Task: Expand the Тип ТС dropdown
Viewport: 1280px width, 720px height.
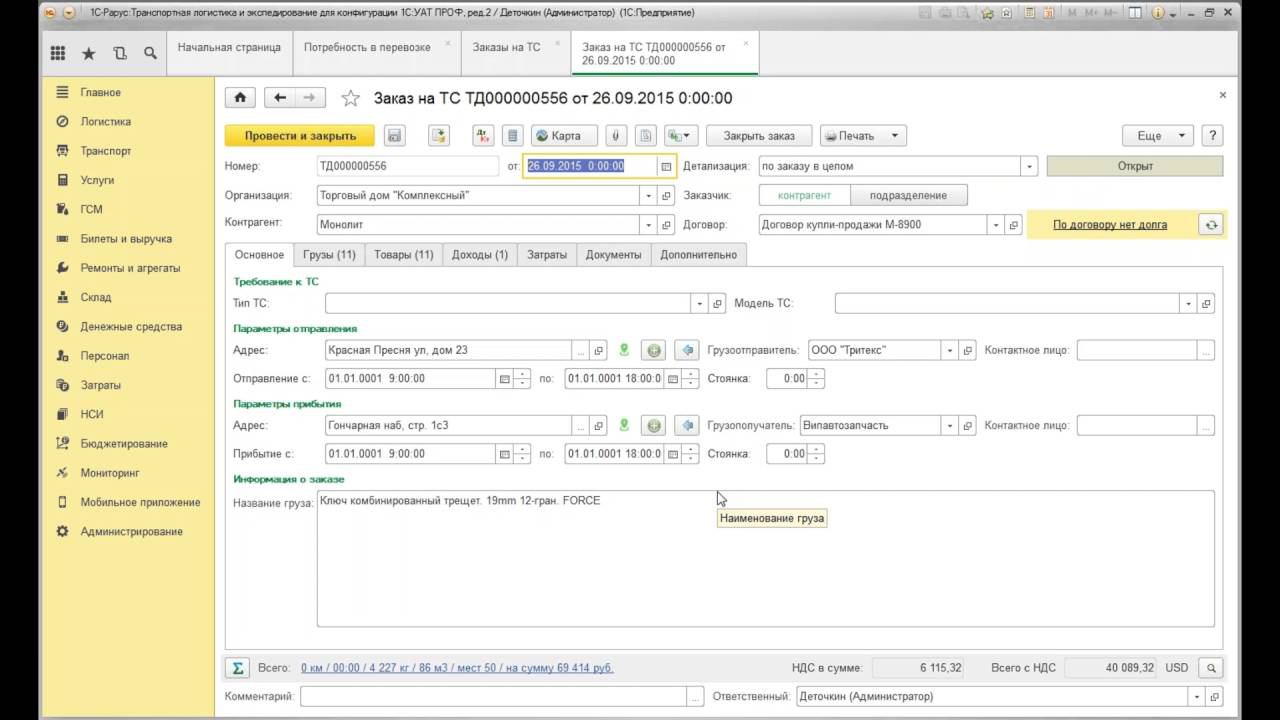Action: 699,303
